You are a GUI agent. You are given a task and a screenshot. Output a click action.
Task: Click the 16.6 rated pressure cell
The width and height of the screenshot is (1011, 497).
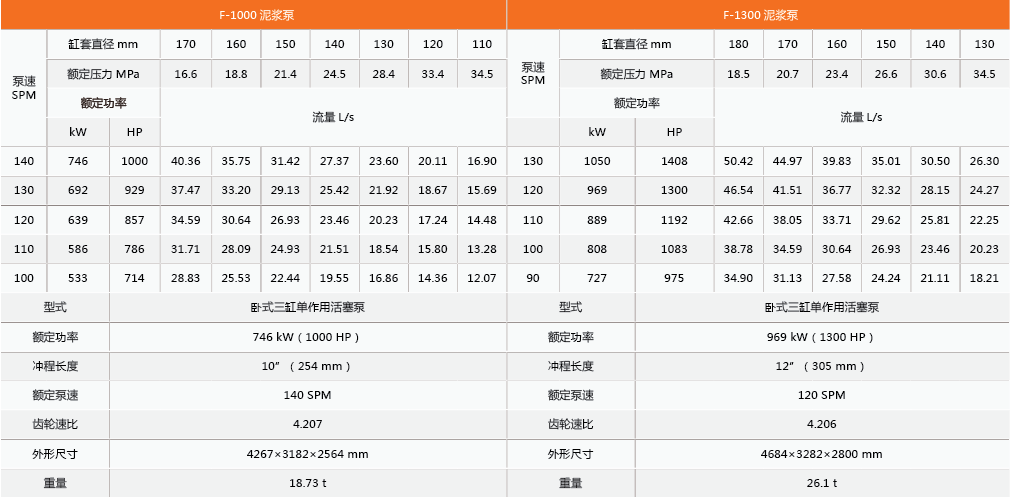pyautogui.click(x=186, y=74)
